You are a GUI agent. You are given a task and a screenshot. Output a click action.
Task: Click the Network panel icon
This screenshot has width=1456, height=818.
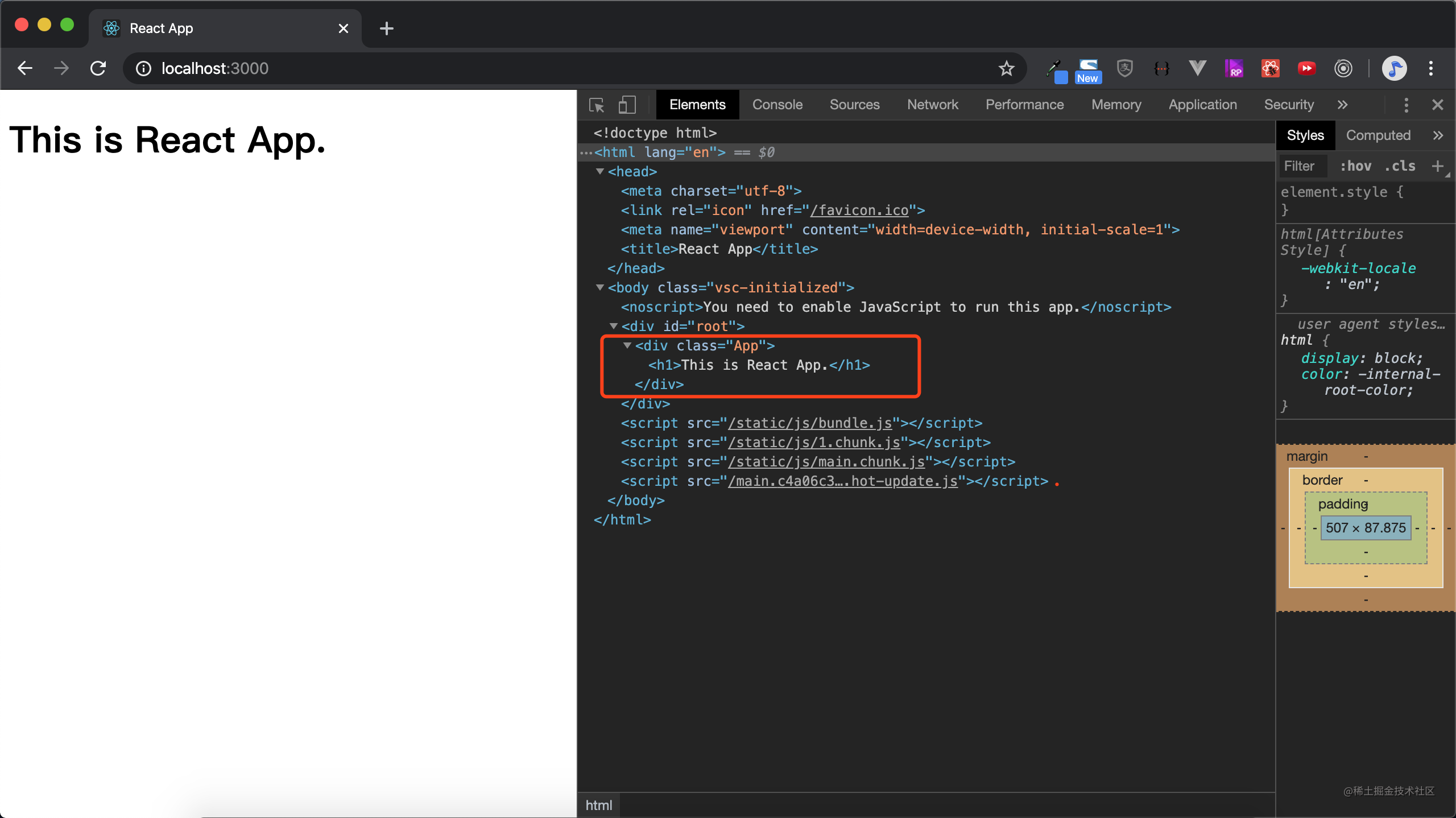pos(932,104)
